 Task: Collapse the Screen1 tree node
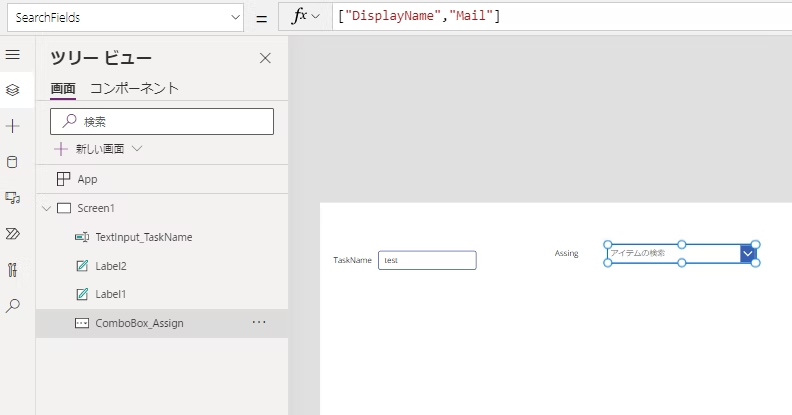pyautogui.click(x=46, y=208)
